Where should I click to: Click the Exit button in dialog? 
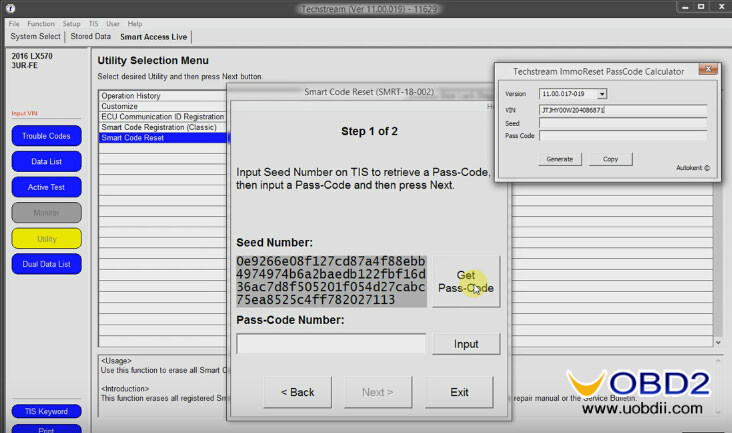coord(459,392)
